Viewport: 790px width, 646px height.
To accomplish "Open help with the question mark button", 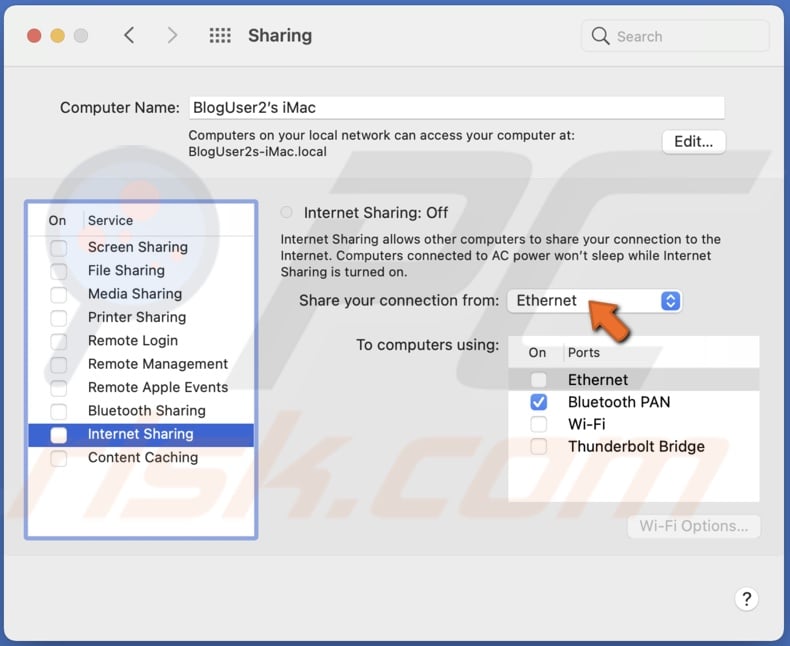I will 747,599.
